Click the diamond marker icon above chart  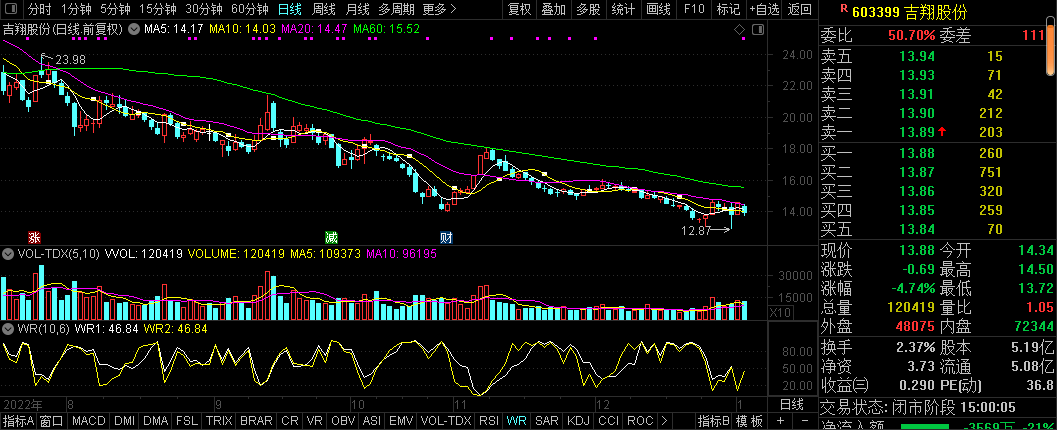point(742,29)
